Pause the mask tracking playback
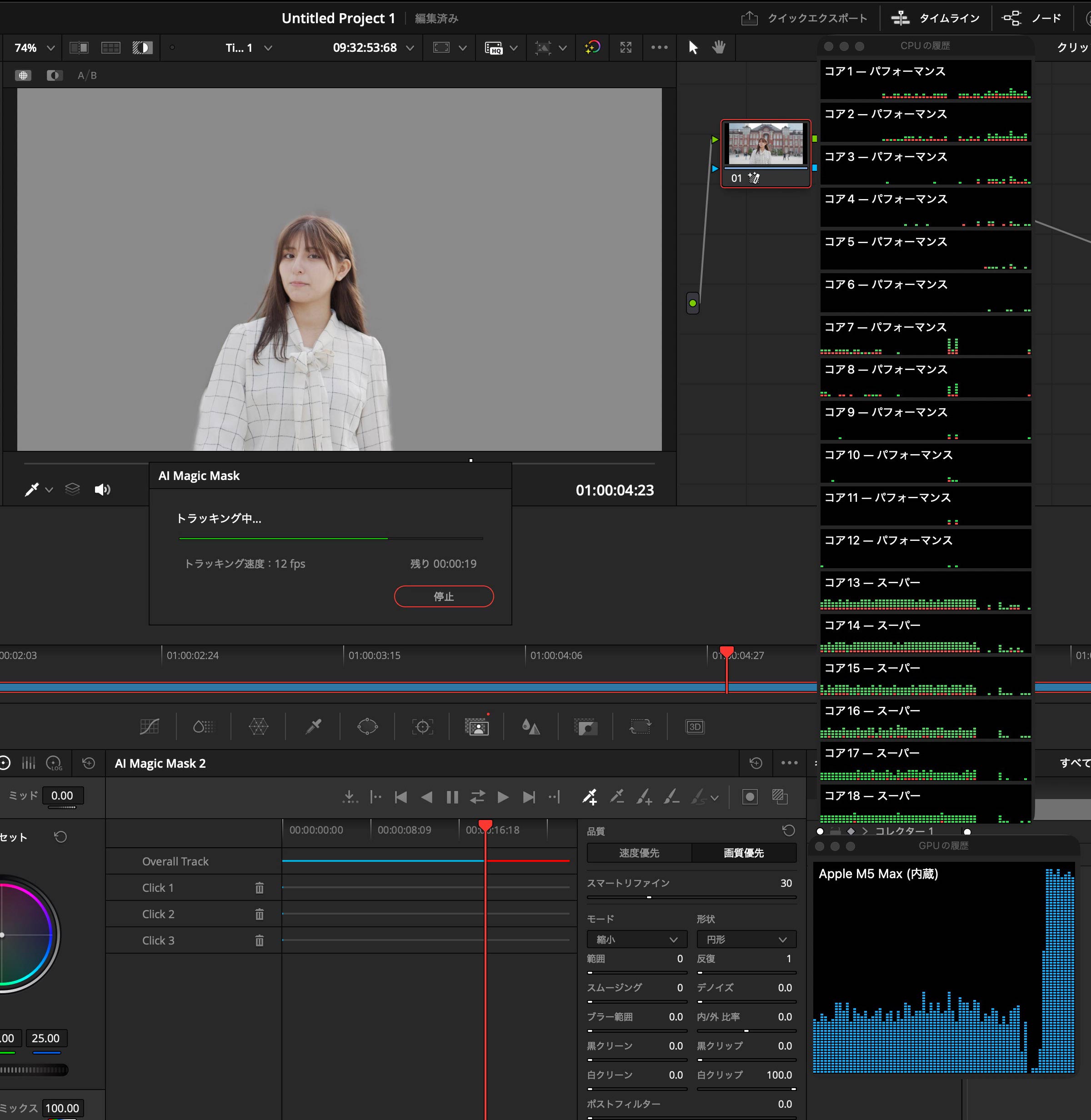The height and width of the screenshot is (1120, 1091). (x=452, y=797)
